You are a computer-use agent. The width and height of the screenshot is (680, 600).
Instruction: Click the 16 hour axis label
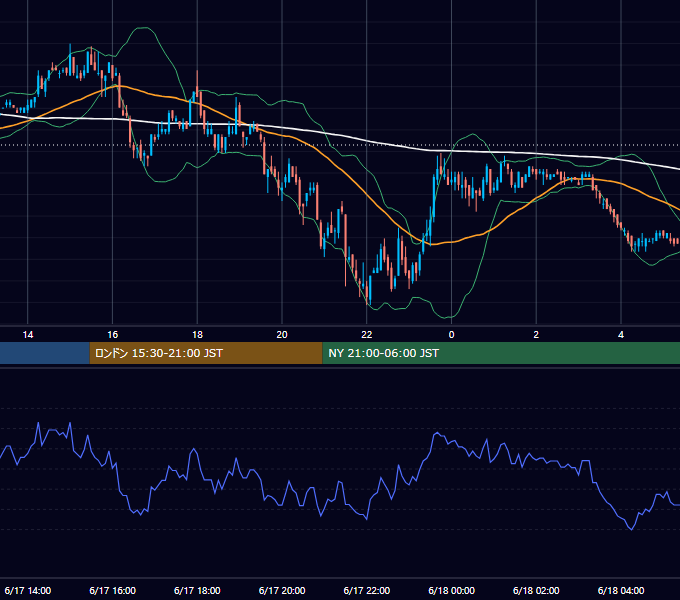(112, 335)
